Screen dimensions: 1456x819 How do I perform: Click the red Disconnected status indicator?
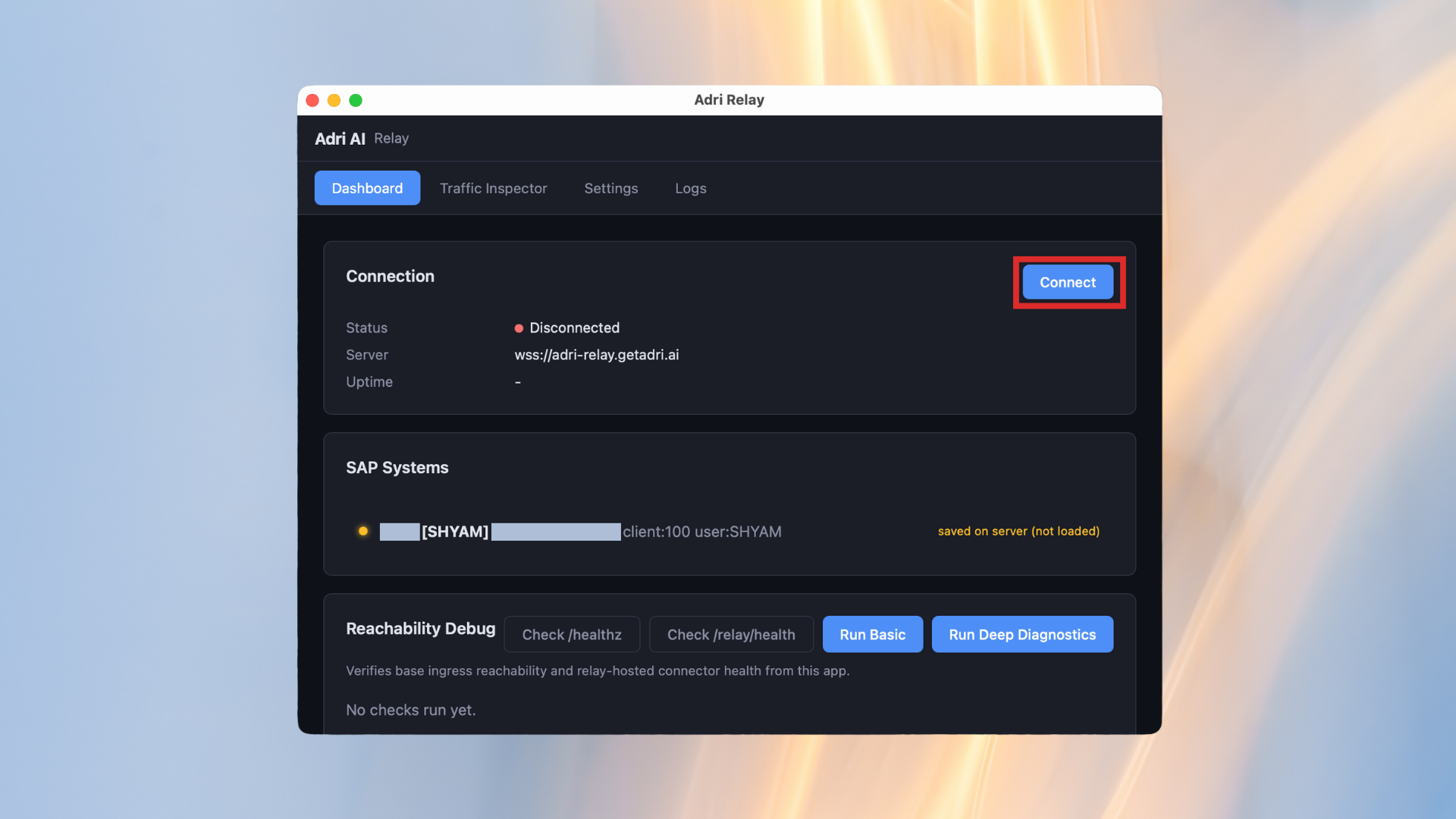tap(519, 328)
